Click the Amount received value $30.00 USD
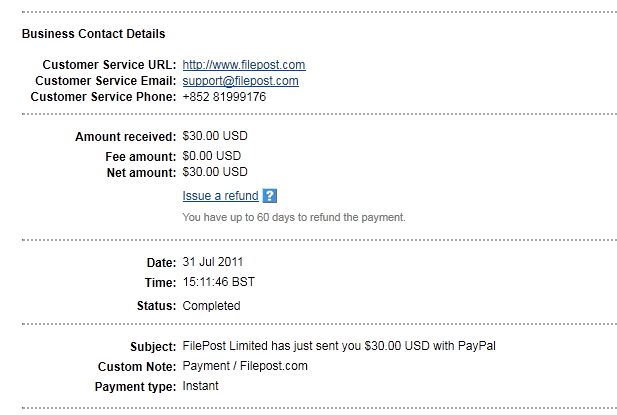The width and height of the screenshot is (617, 415). coord(214,136)
